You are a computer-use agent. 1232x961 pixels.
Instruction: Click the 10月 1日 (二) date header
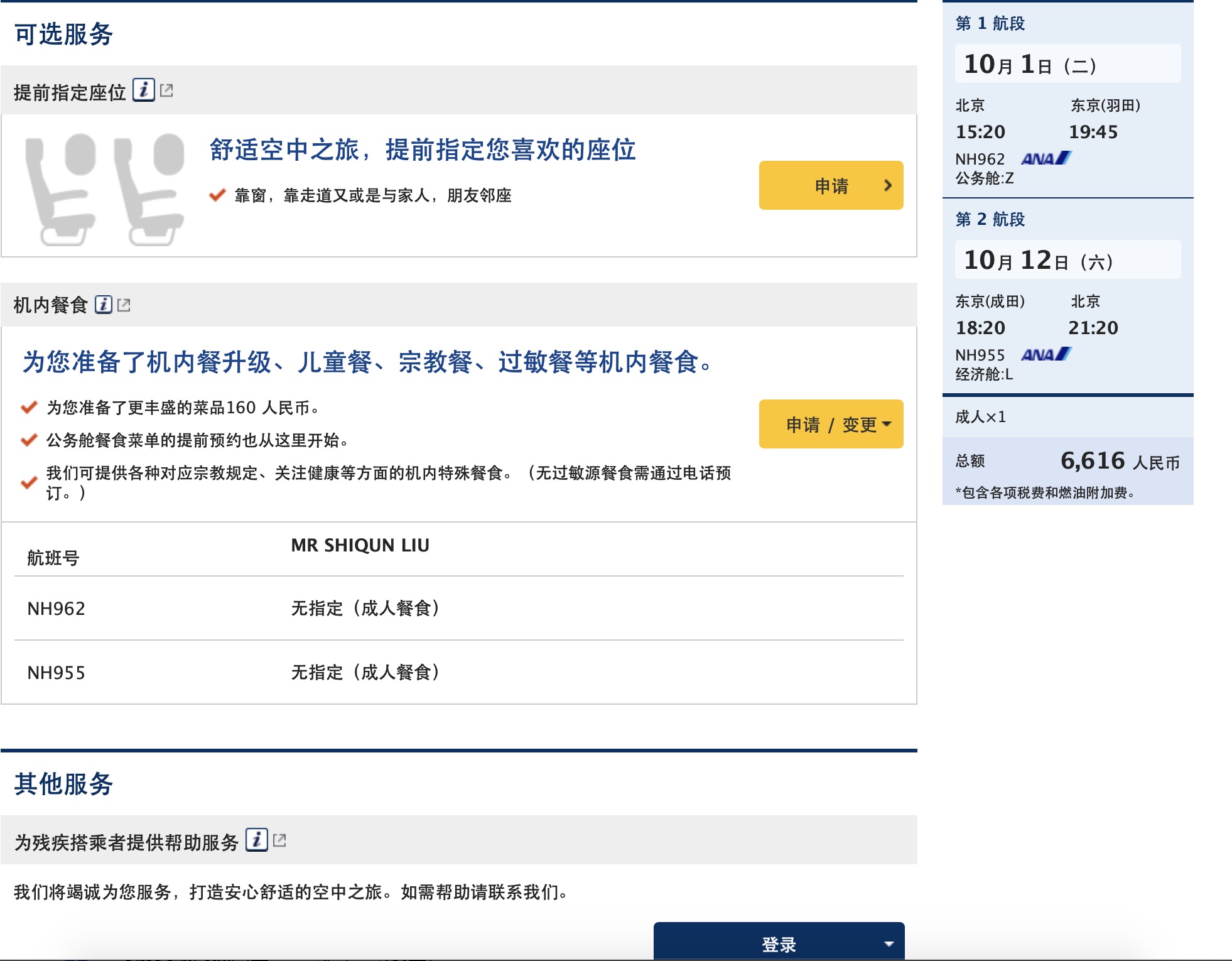point(1067,63)
